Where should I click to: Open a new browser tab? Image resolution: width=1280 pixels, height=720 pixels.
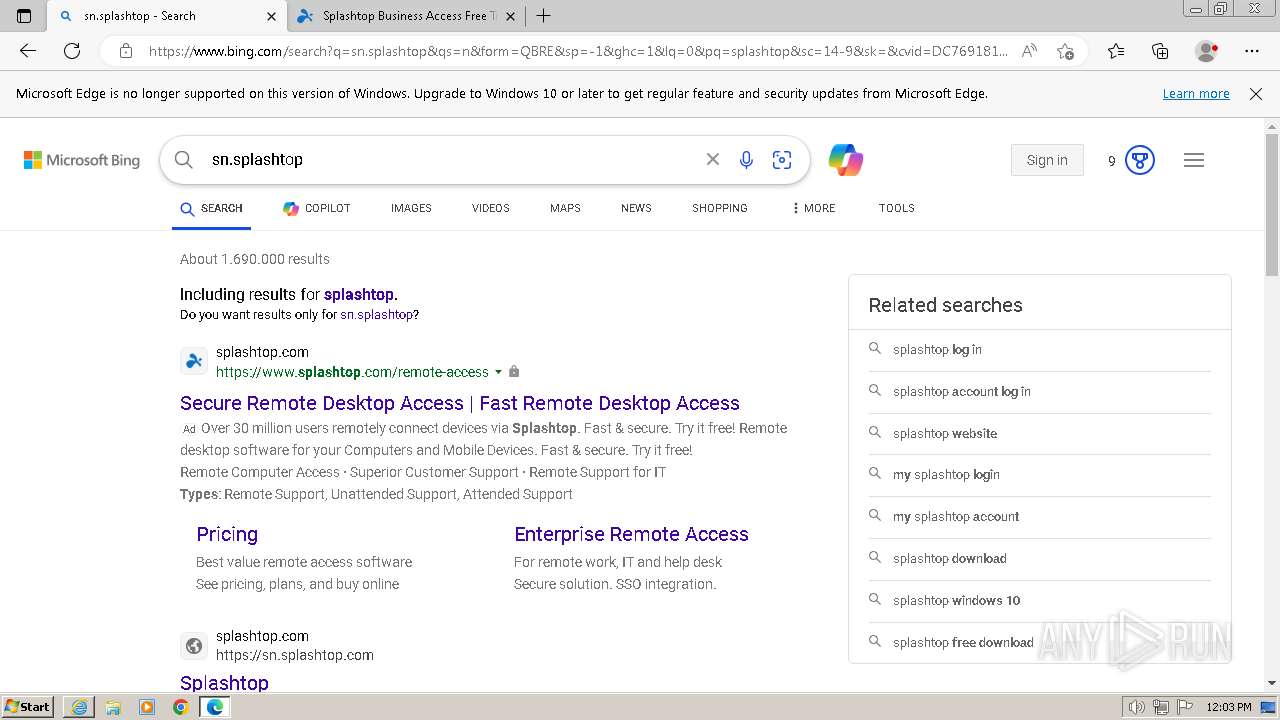pyautogui.click(x=543, y=16)
